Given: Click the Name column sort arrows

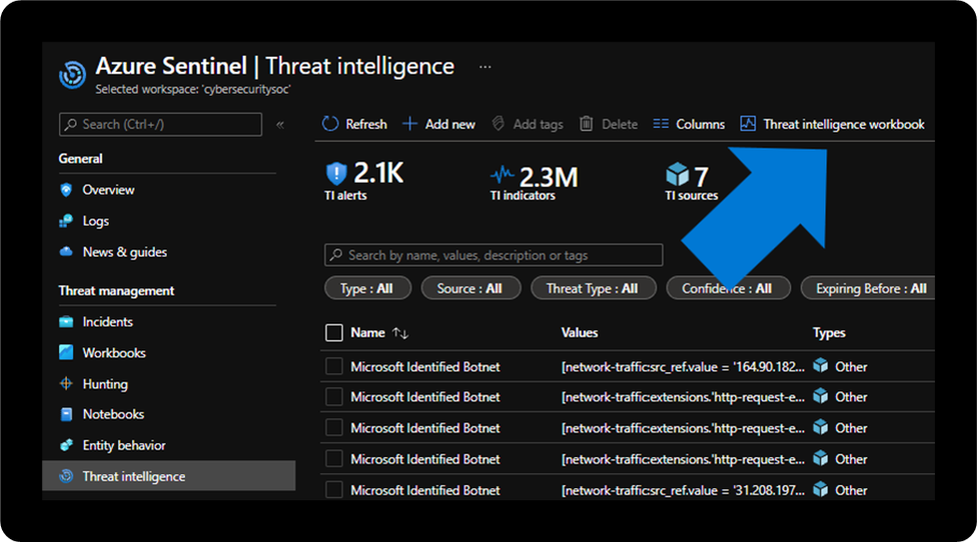Looking at the screenshot, I should coord(401,333).
